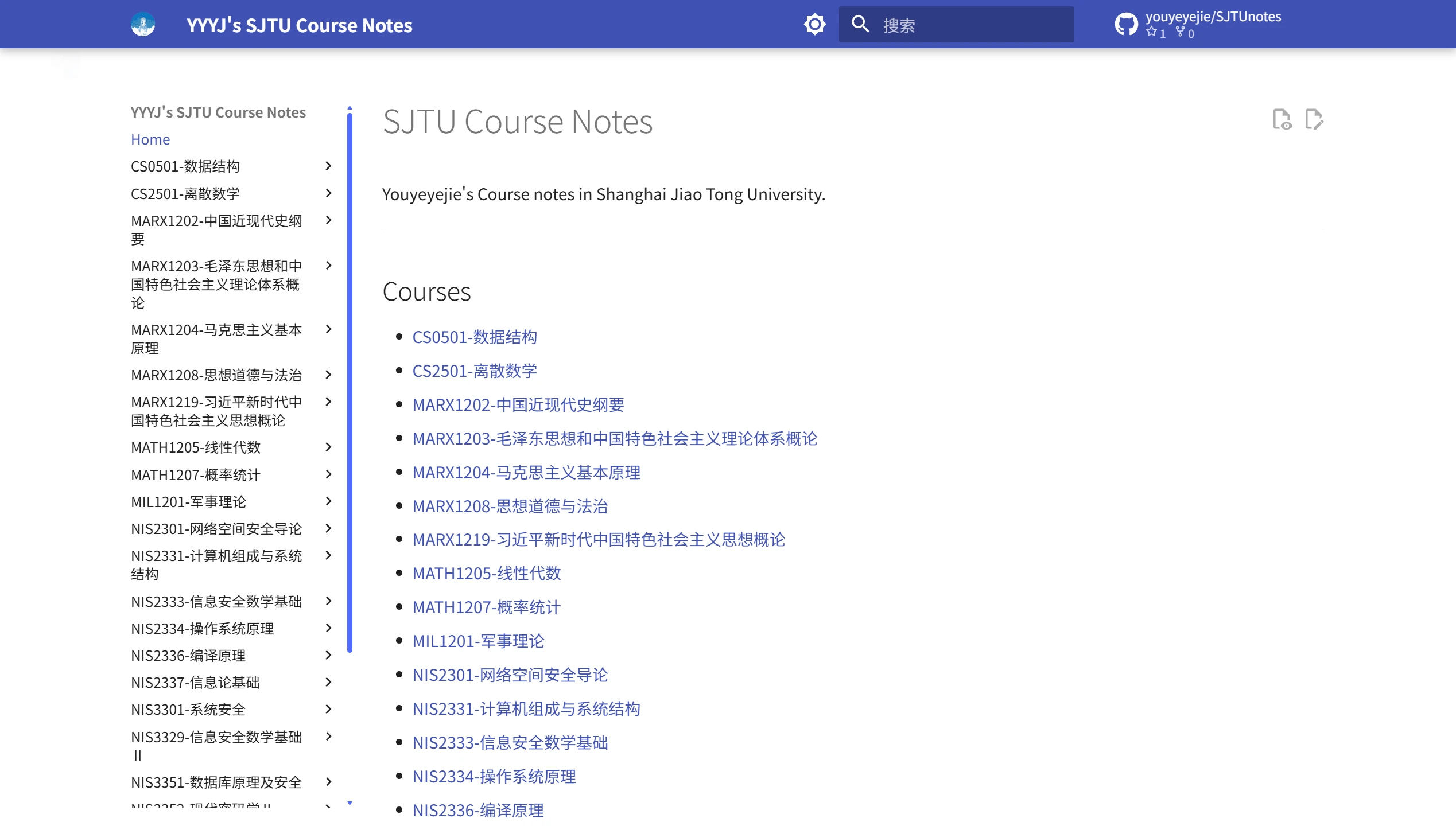This screenshot has width=1456, height=826.
Task: Focus the 搜索 search input field
Action: [x=956, y=24]
